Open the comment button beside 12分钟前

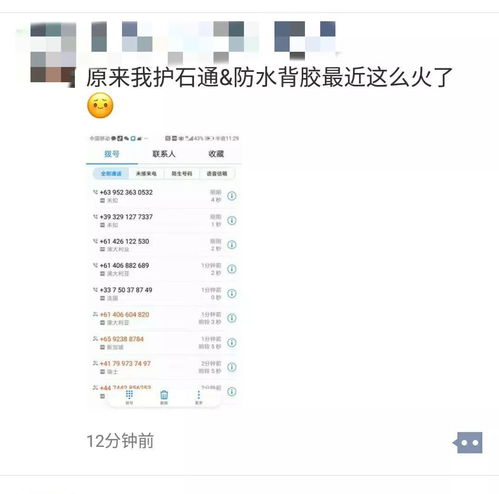tap(468, 443)
